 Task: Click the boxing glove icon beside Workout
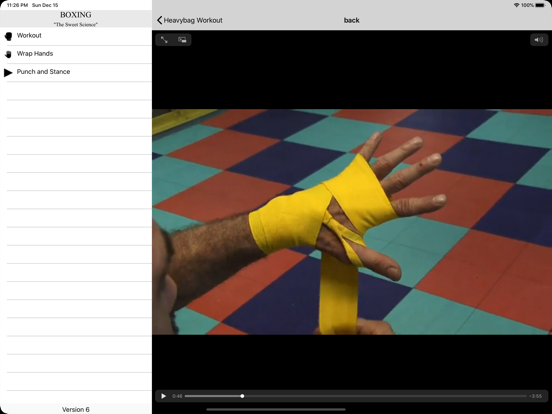coord(8,36)
